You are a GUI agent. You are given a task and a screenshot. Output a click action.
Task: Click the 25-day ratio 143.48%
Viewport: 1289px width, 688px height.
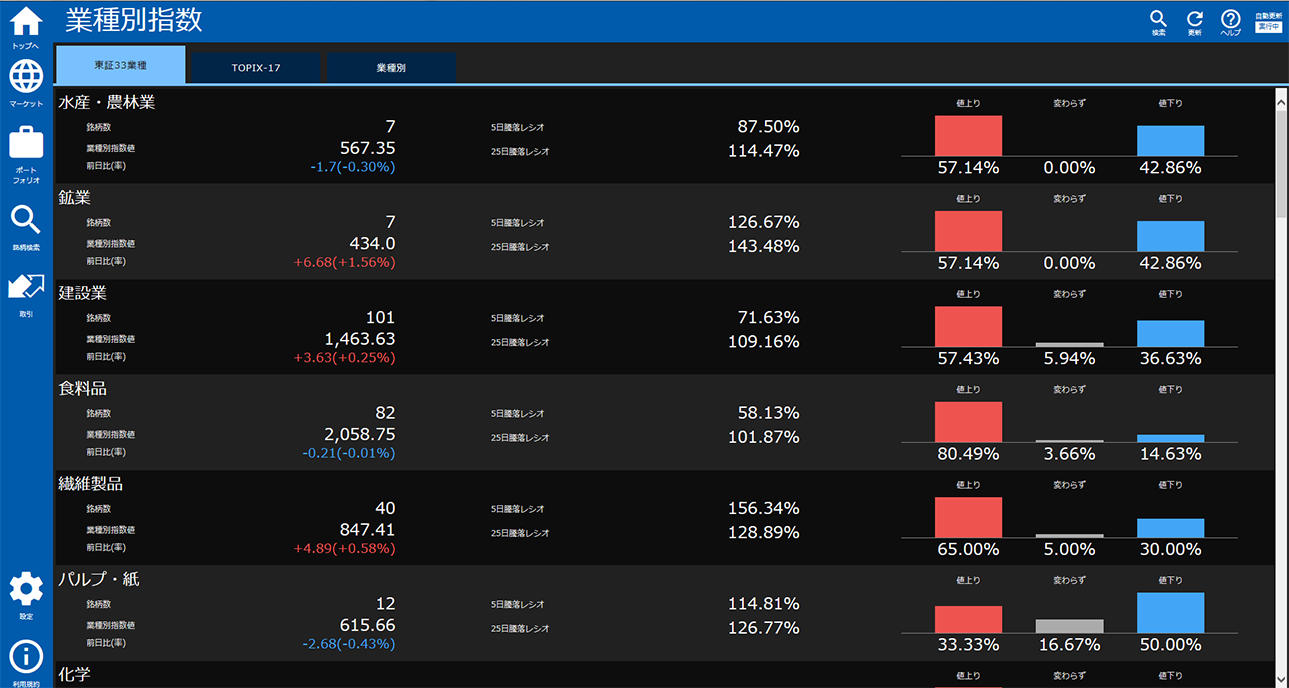tap(763, 246)
